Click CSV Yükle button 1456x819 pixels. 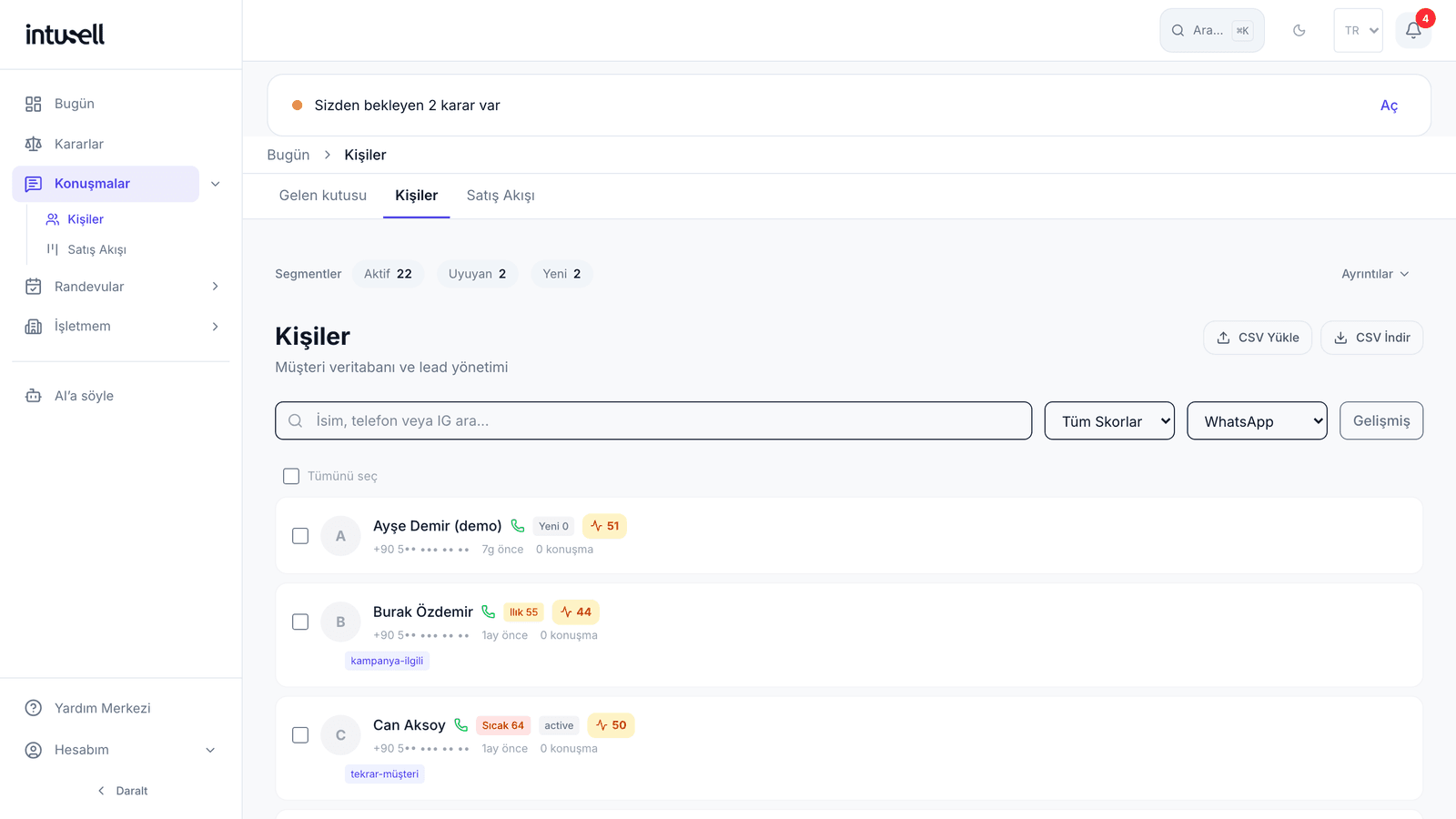(1258, 338)
